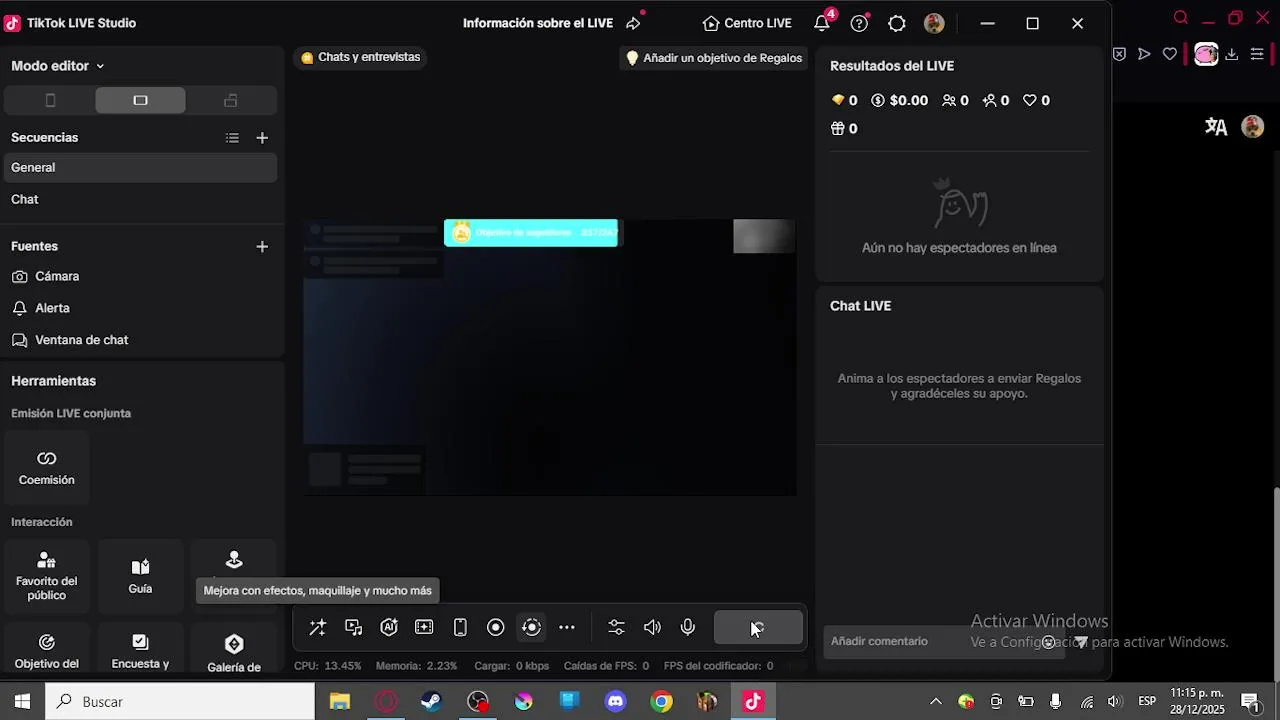This screenshot has height=720, width=1280.
Task: Mute the speaker output
Action: click(x=652, y=627)
